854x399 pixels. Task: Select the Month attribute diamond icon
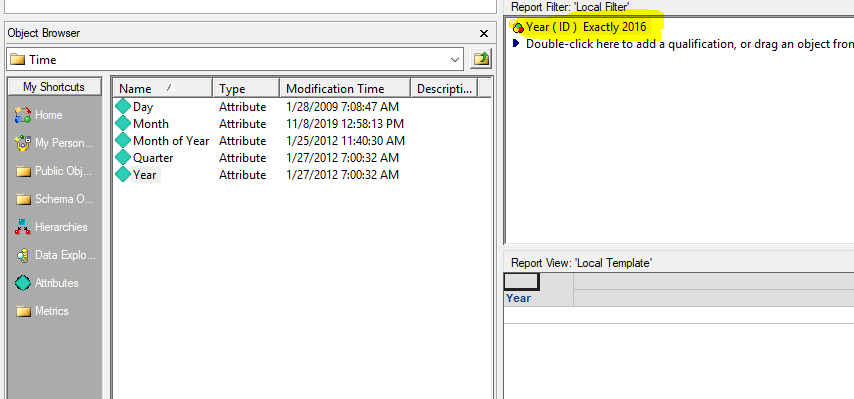pos(124,124)
